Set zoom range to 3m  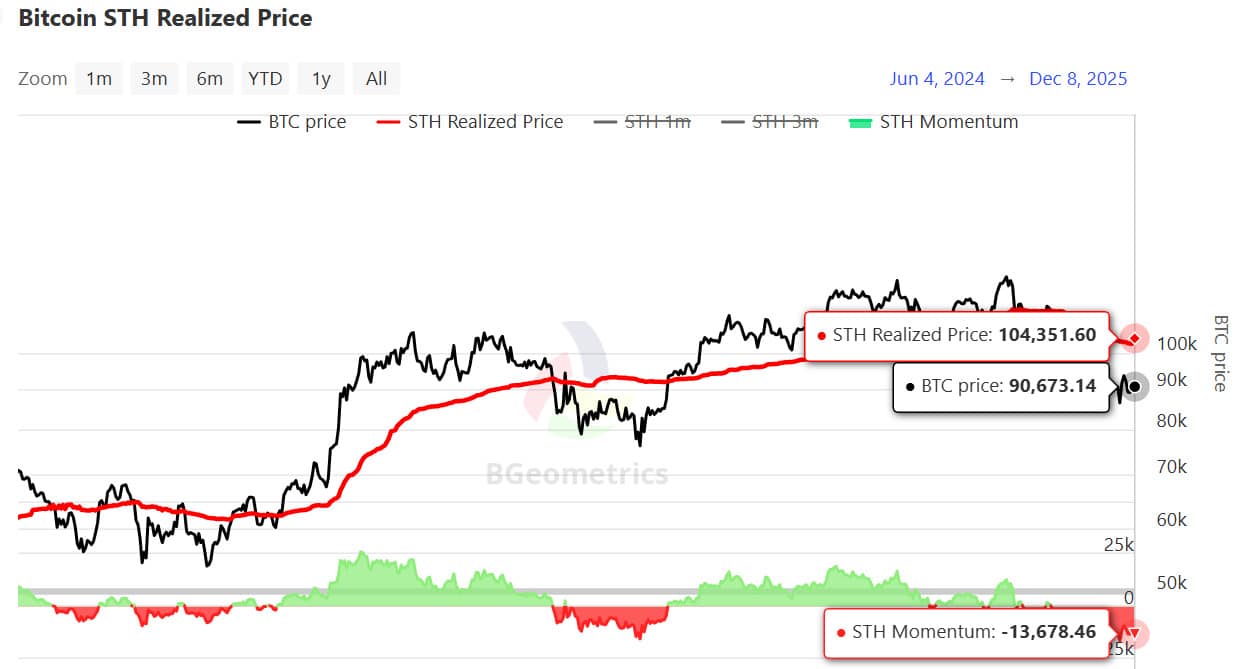154,78
